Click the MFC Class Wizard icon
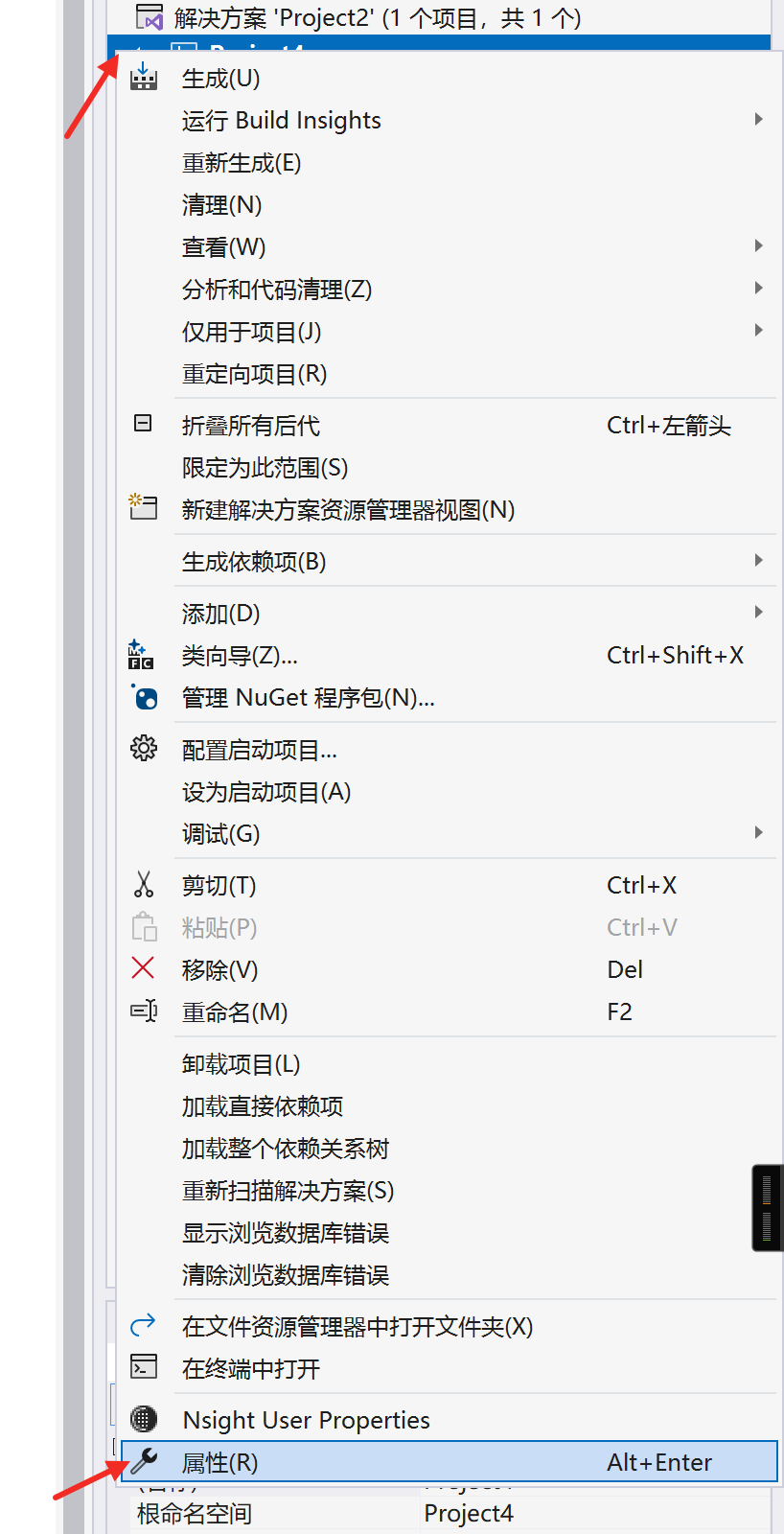Screen dimensions: 784x1534 pos(141,655)
